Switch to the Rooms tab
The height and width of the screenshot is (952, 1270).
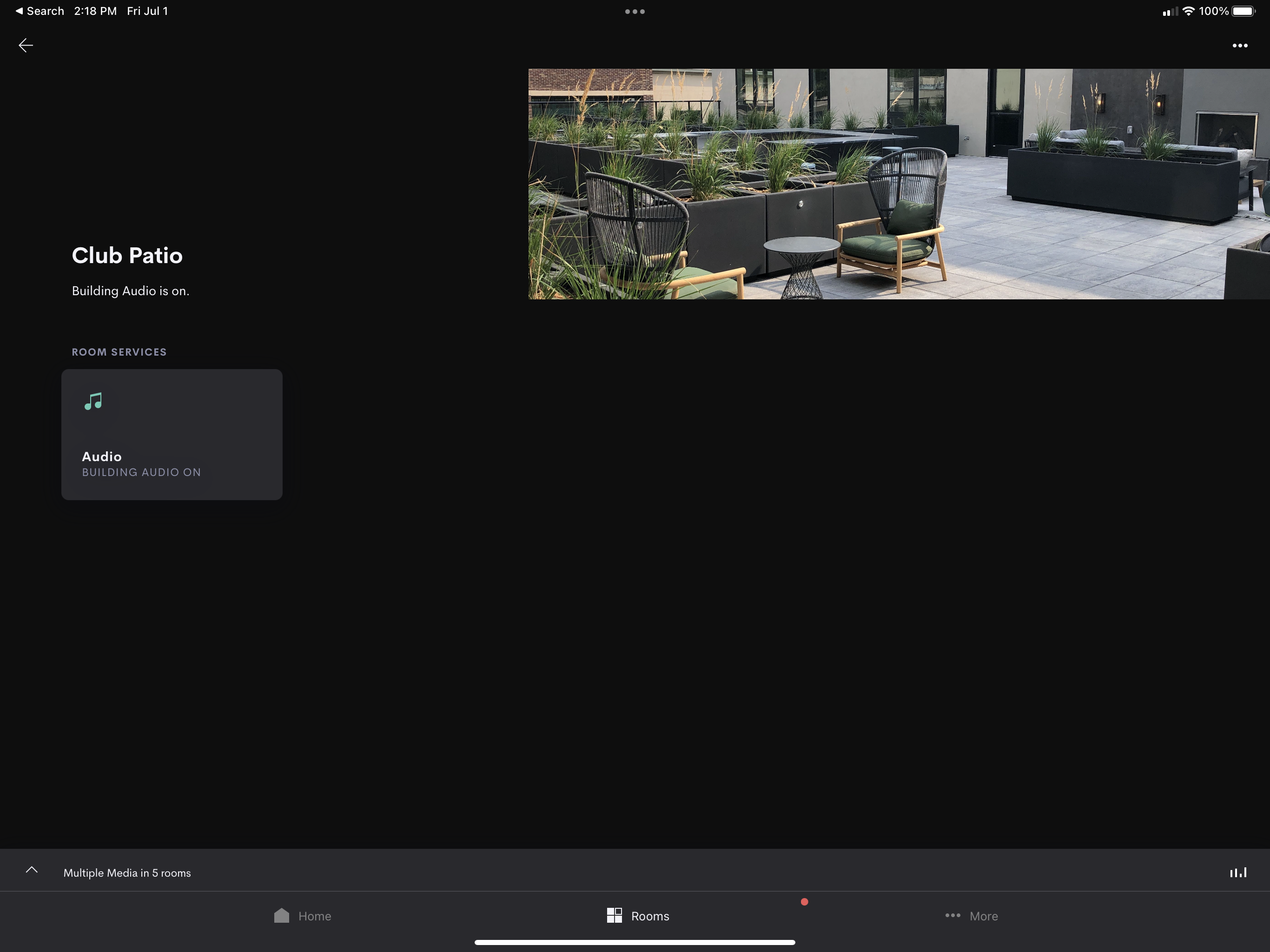pos(638,916)
